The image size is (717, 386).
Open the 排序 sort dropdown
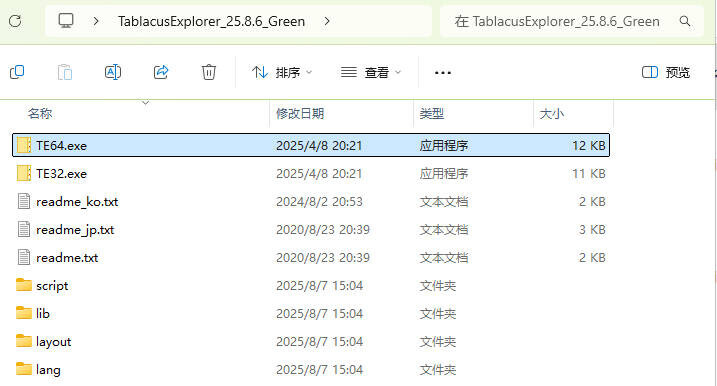(282, 72)
